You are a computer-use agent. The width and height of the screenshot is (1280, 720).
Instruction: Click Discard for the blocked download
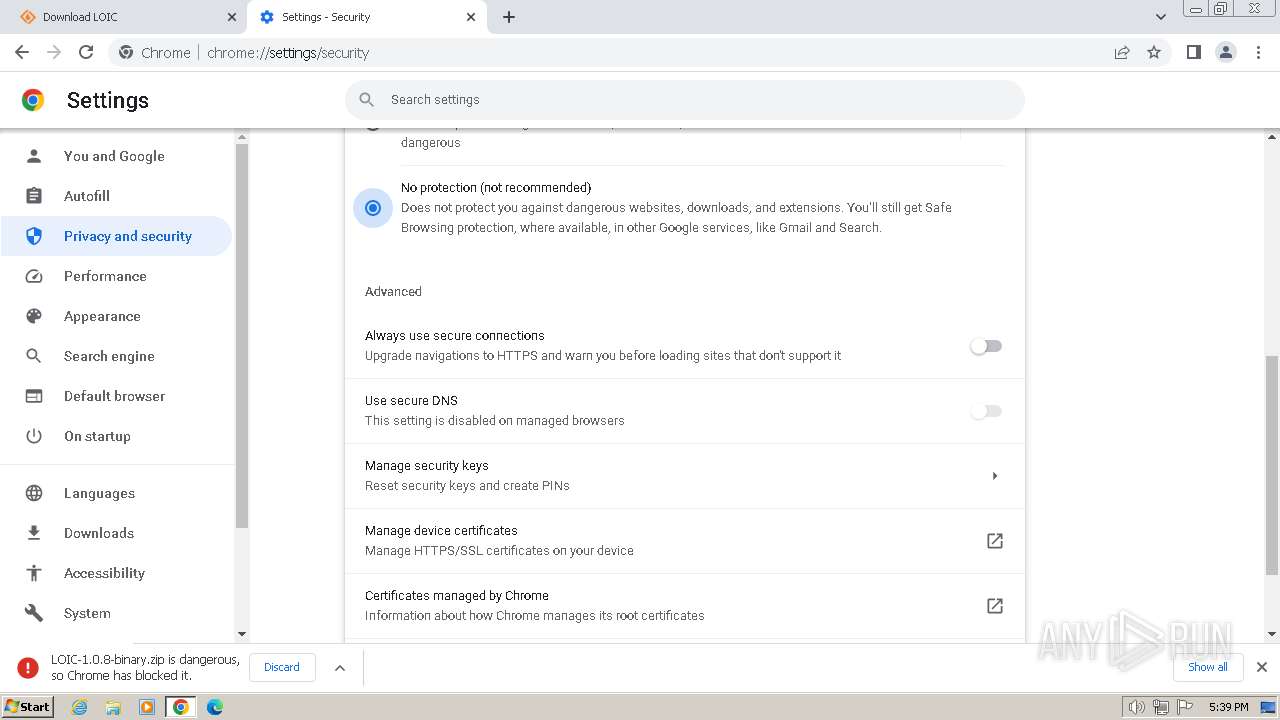(x=282, y=667)
